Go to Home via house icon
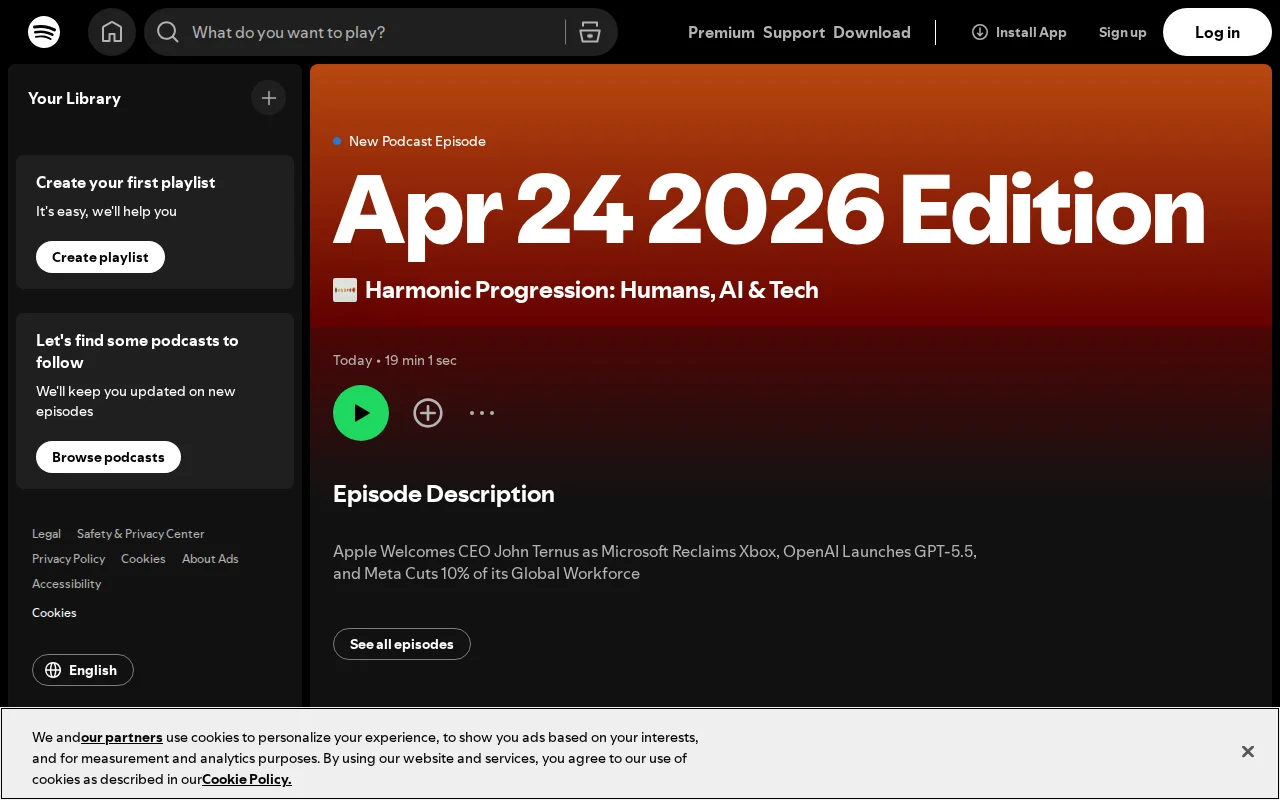The height and width of the screenshot is (800, 1280). coord(112,32)
